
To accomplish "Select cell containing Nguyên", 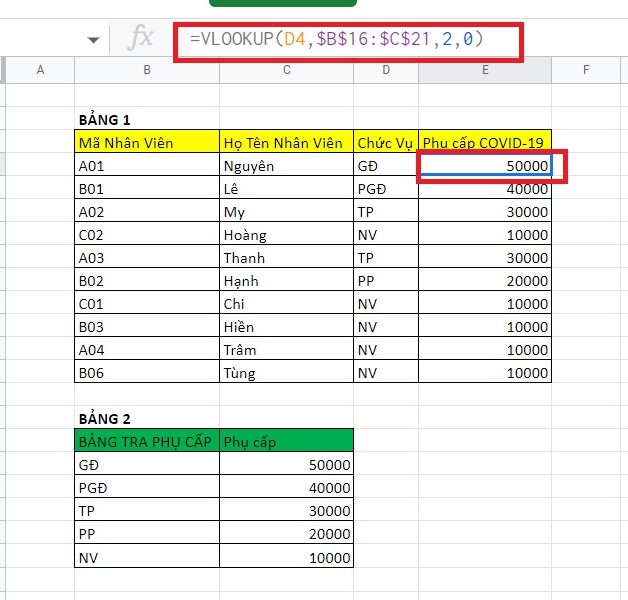I will coord(286,165).
